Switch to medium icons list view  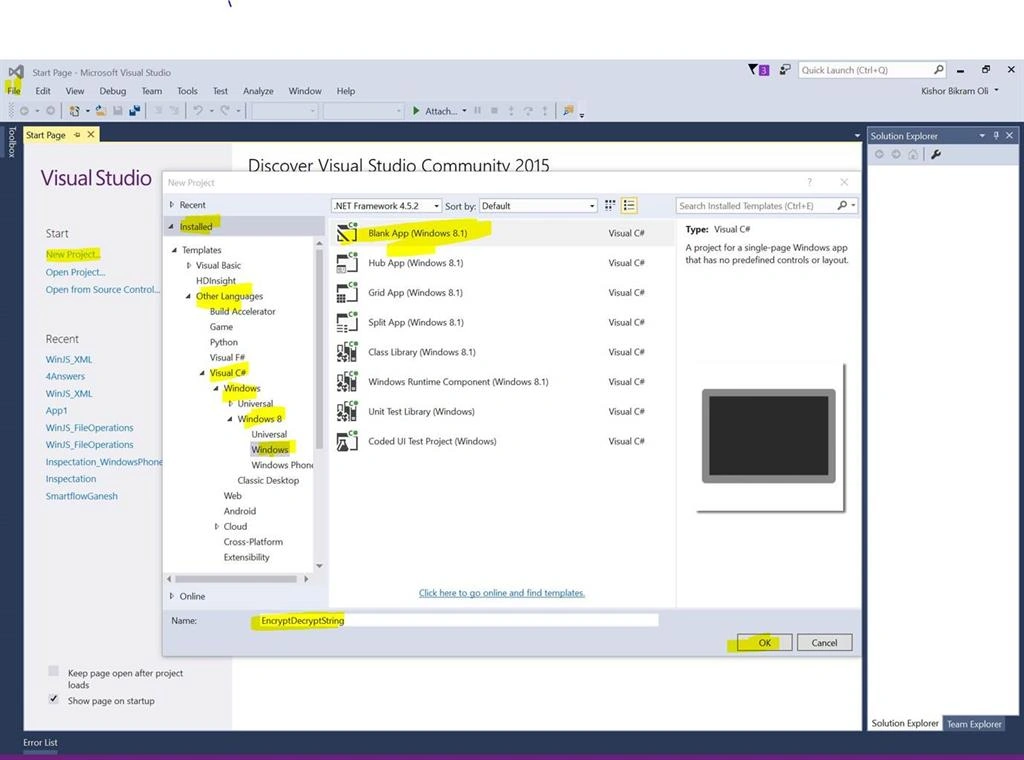point(629,206)
